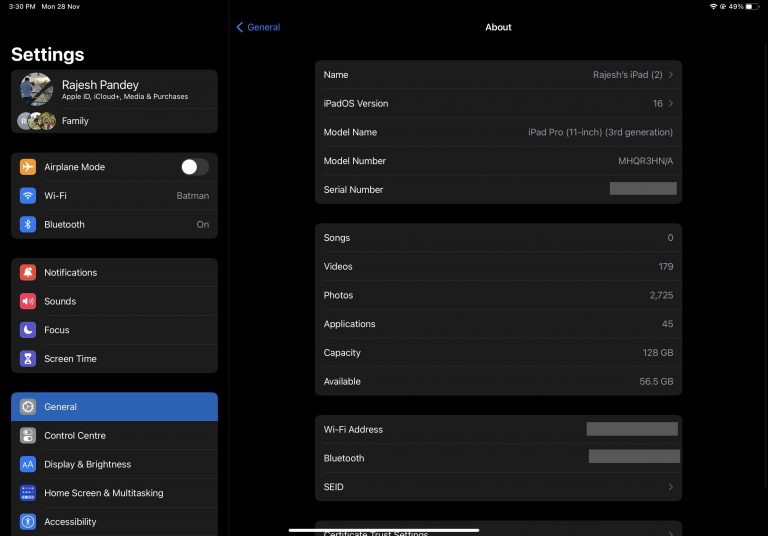Viewport: 768px width, 536px height.
Task: Tap the Serial Number row
Action: pos(498,190)
